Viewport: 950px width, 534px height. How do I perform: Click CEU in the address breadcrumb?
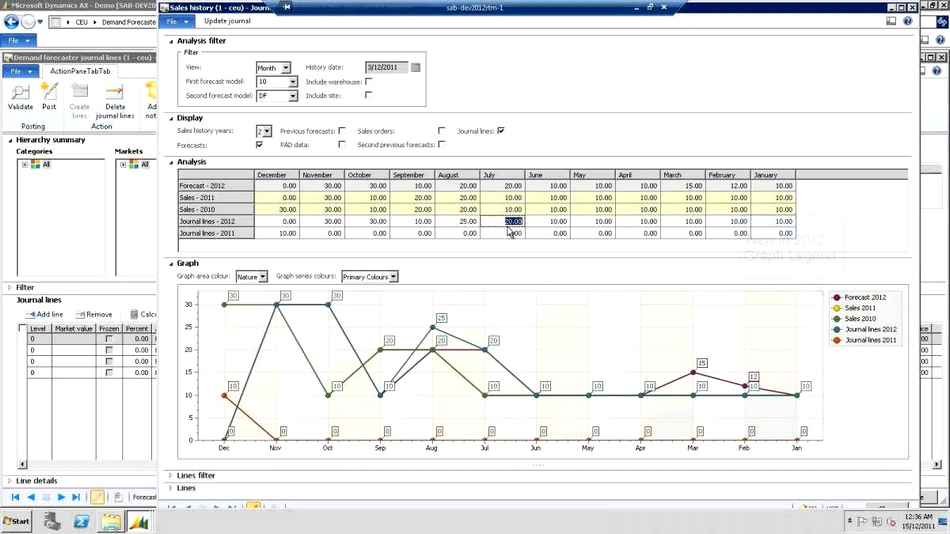pyautogui.click(x=81, y=22)
